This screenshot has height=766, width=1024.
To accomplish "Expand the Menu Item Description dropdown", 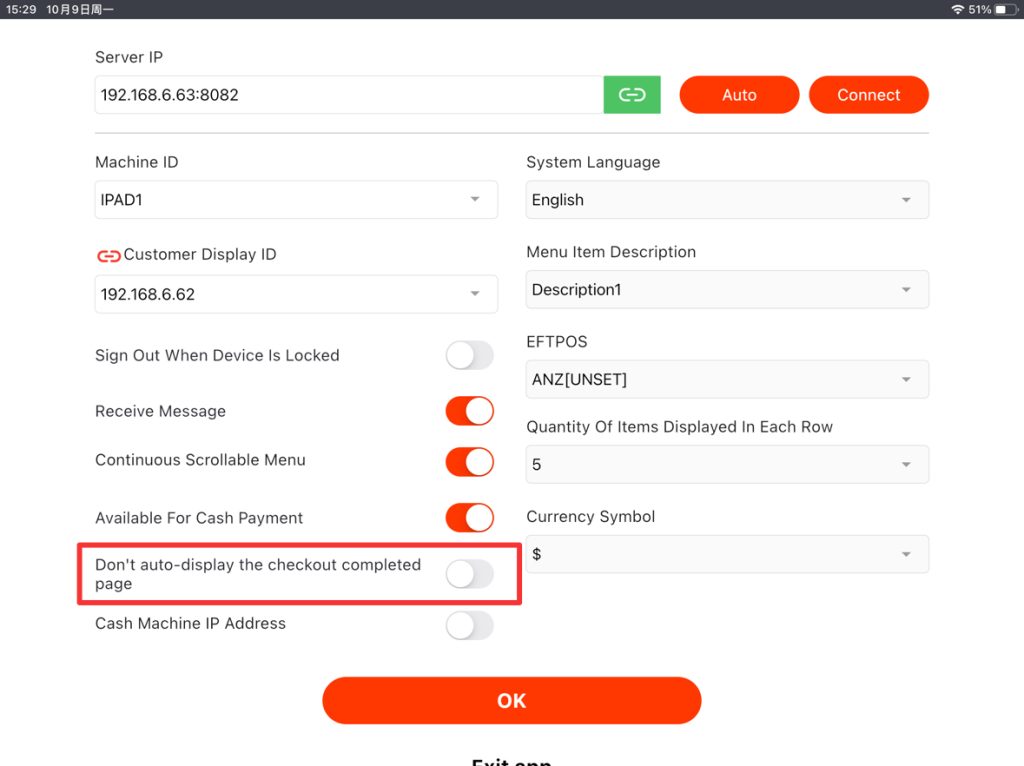I will point(727,290).
